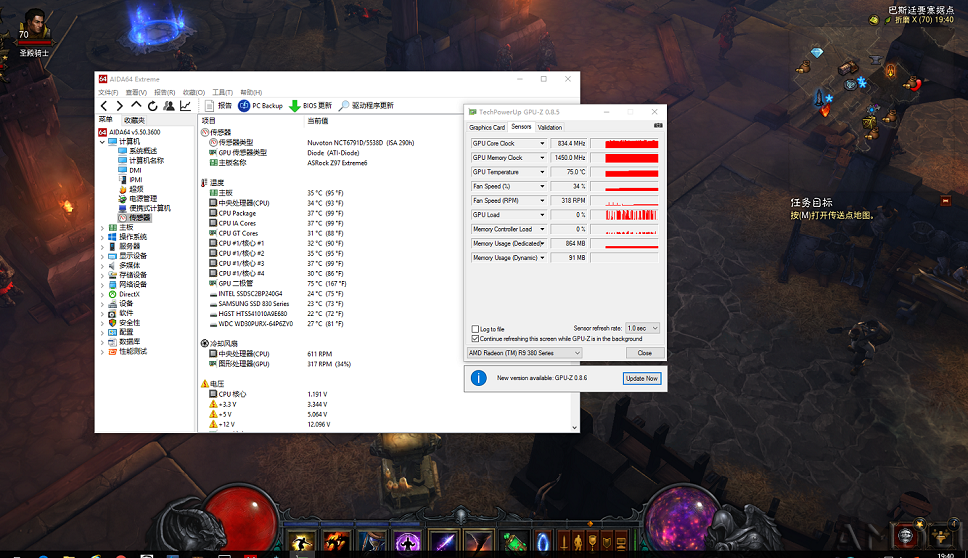The height and width of the screenshot is (558, 968).
Task: Click the user silhouette toolbar icon in AIDA64
Action: (x=169, y=106)
